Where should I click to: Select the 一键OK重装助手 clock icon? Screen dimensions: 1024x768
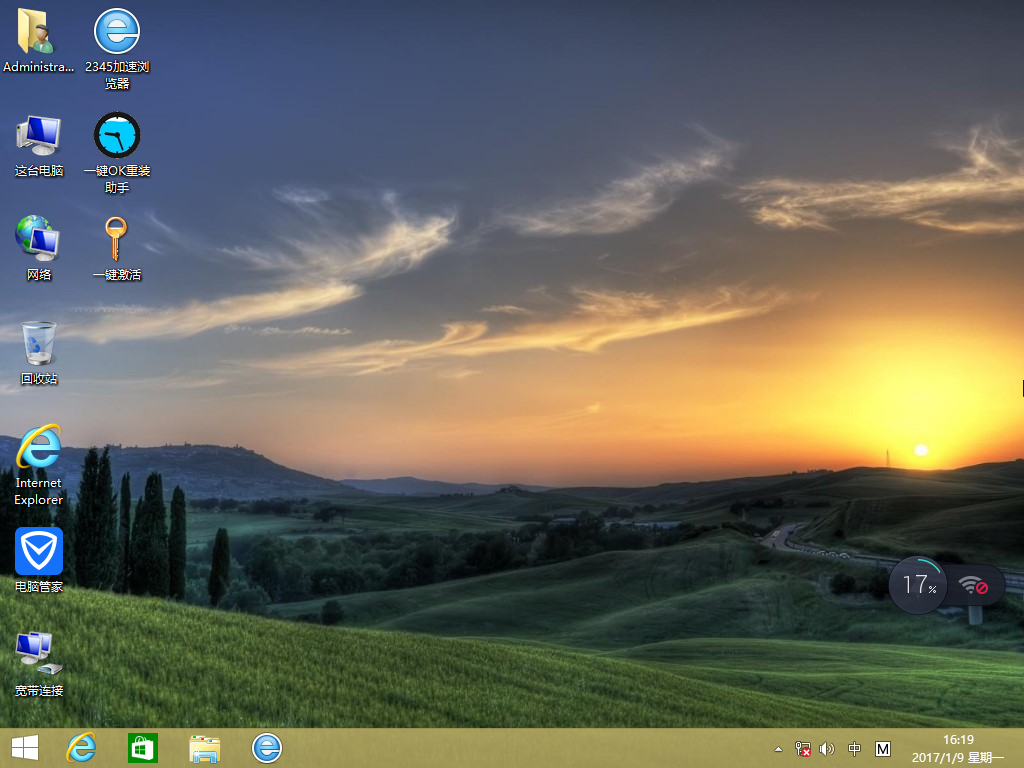point(117,136)
